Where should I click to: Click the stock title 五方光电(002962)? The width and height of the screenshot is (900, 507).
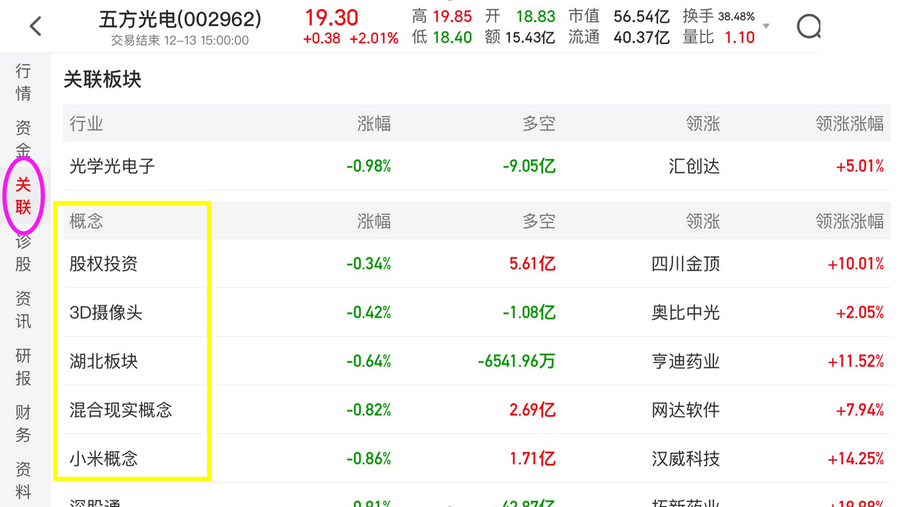180,20
